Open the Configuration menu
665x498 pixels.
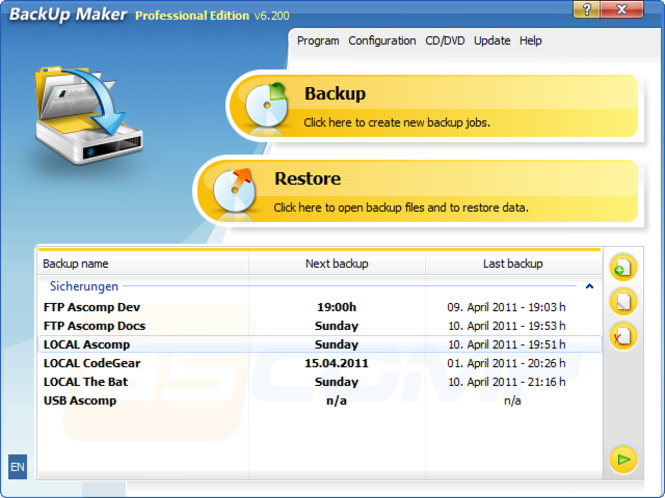pyautogui.click(x=382, y=41)
